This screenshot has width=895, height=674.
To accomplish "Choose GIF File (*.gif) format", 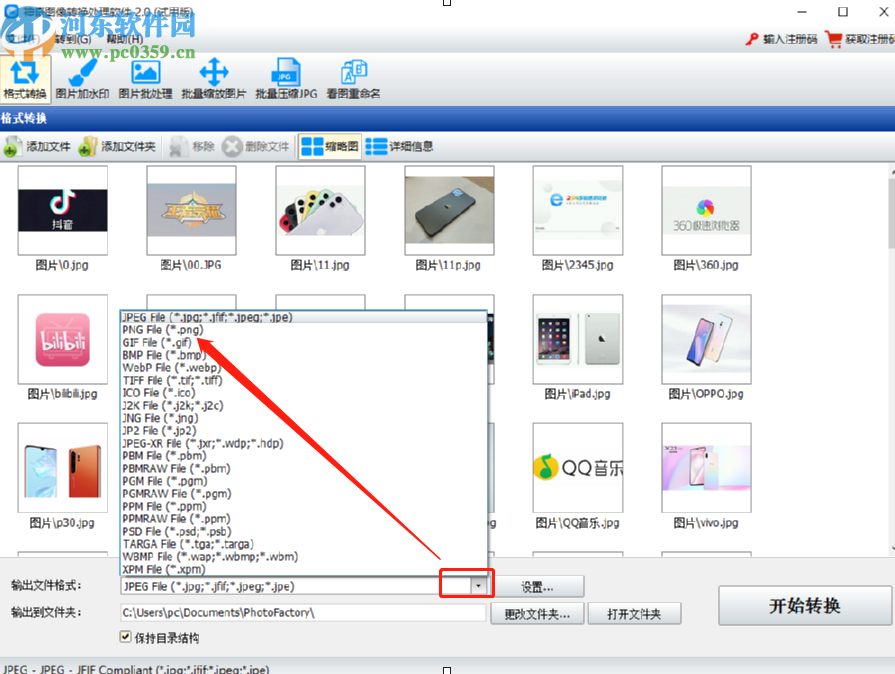I will 304,342.
